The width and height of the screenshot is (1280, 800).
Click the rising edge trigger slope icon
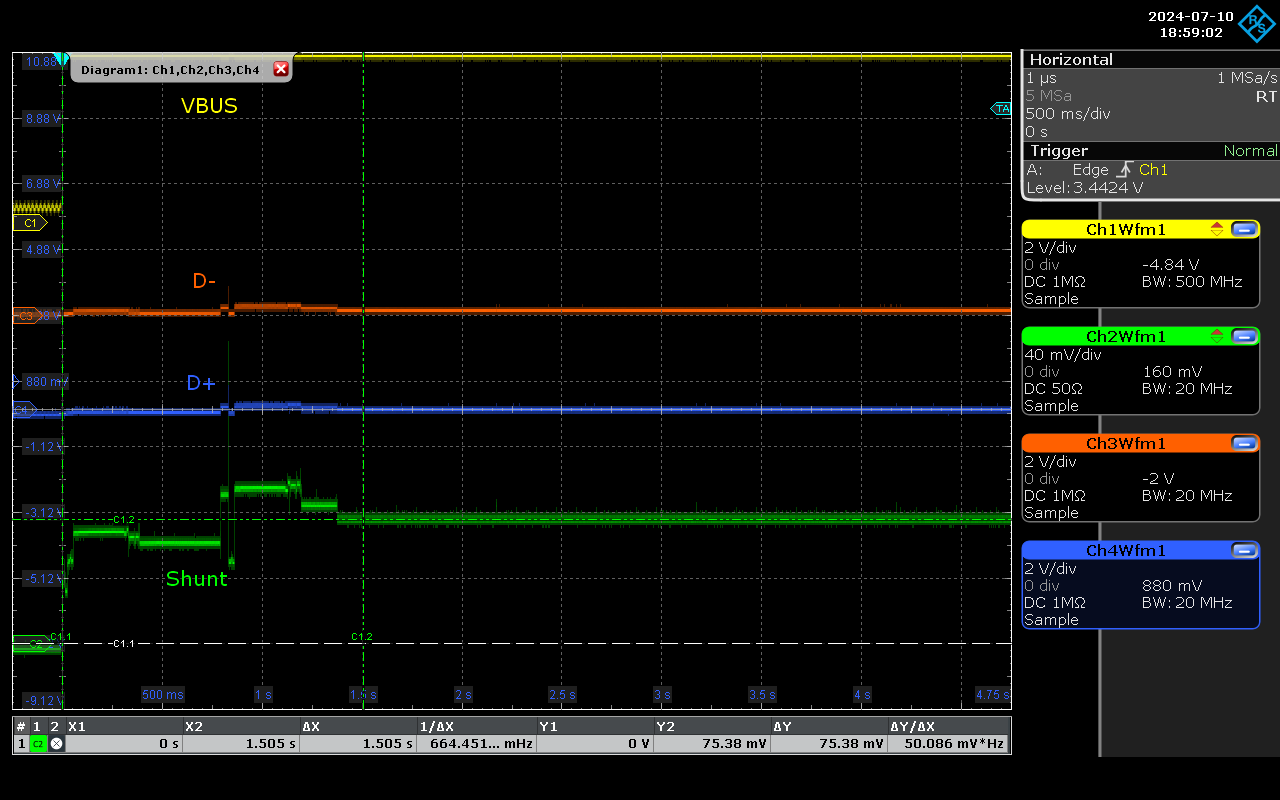tap(1124, 170)
